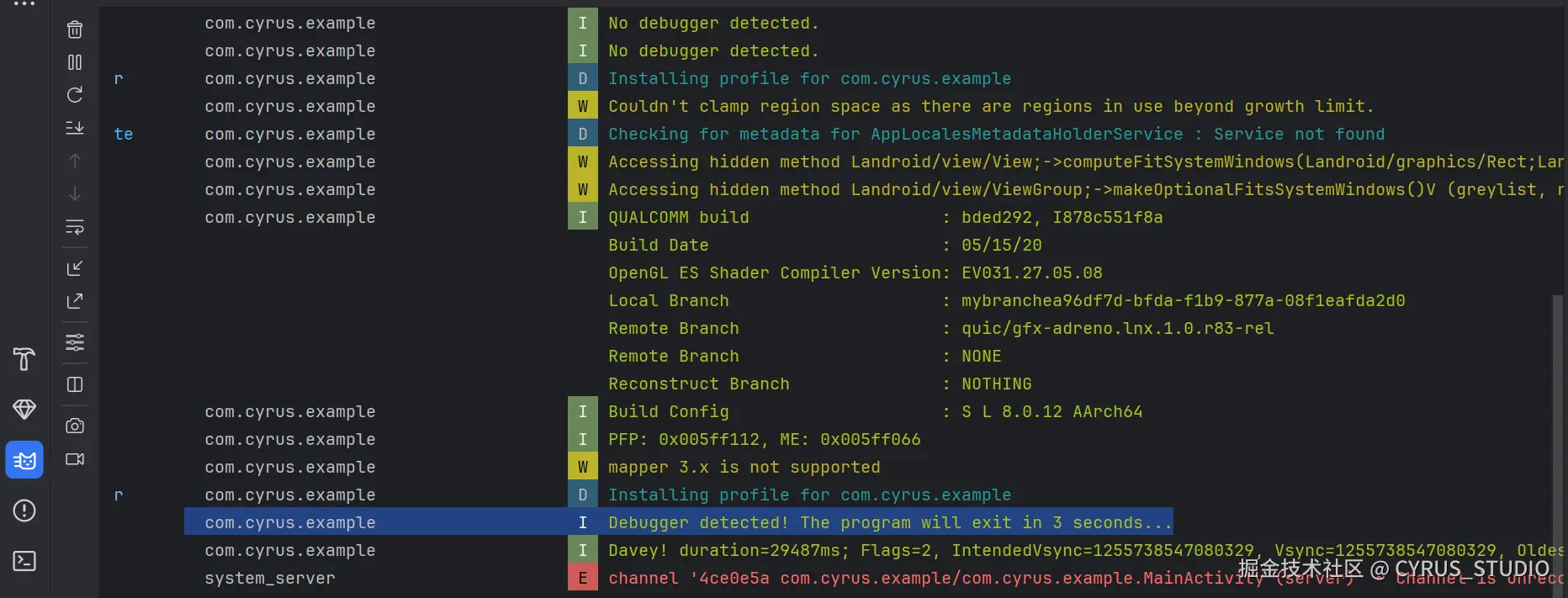Open the Terminal tool window
Viewport: 1568px width, 598px height.
[x=24, y=561]
